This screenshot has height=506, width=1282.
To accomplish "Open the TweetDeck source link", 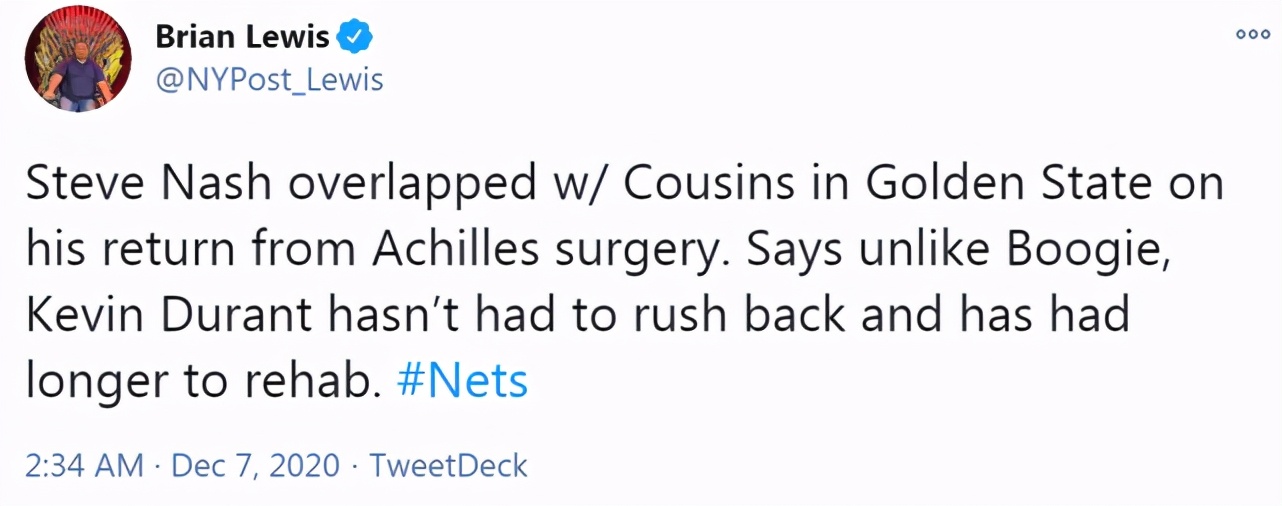I will coord(448,465).
